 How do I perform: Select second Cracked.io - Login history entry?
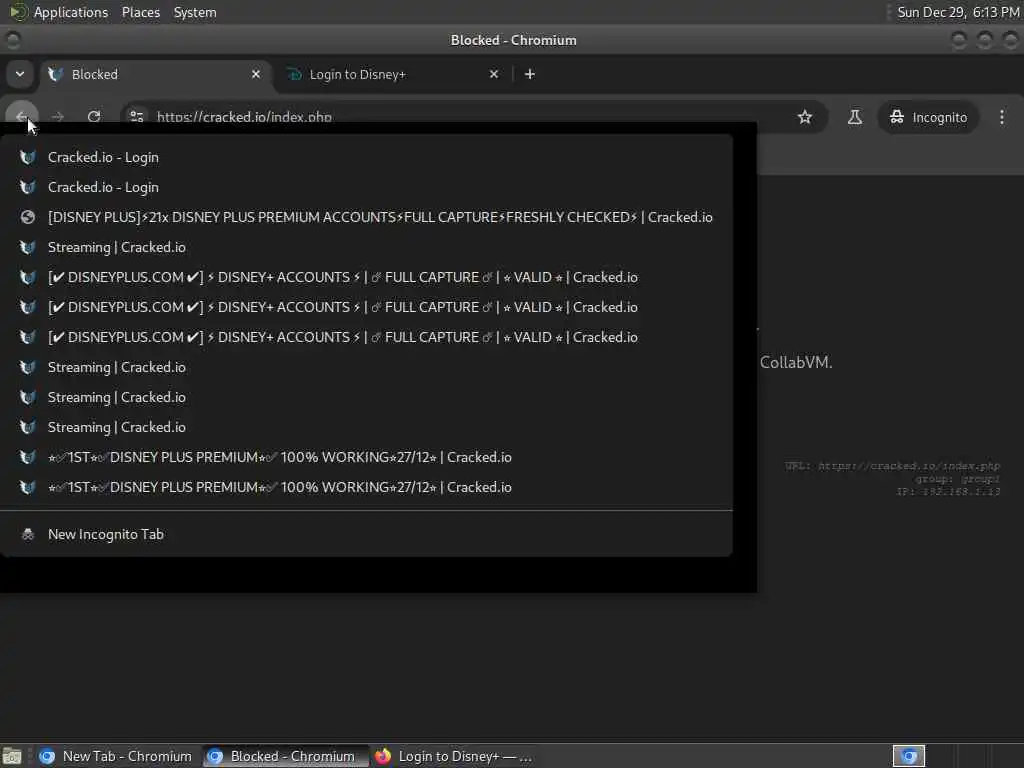point(366,187)
